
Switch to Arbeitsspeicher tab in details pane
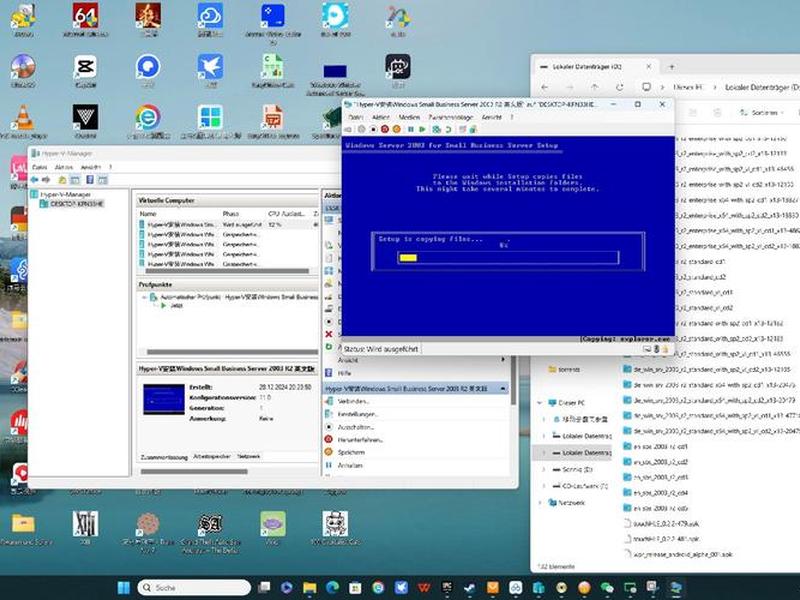click(212, 457)
